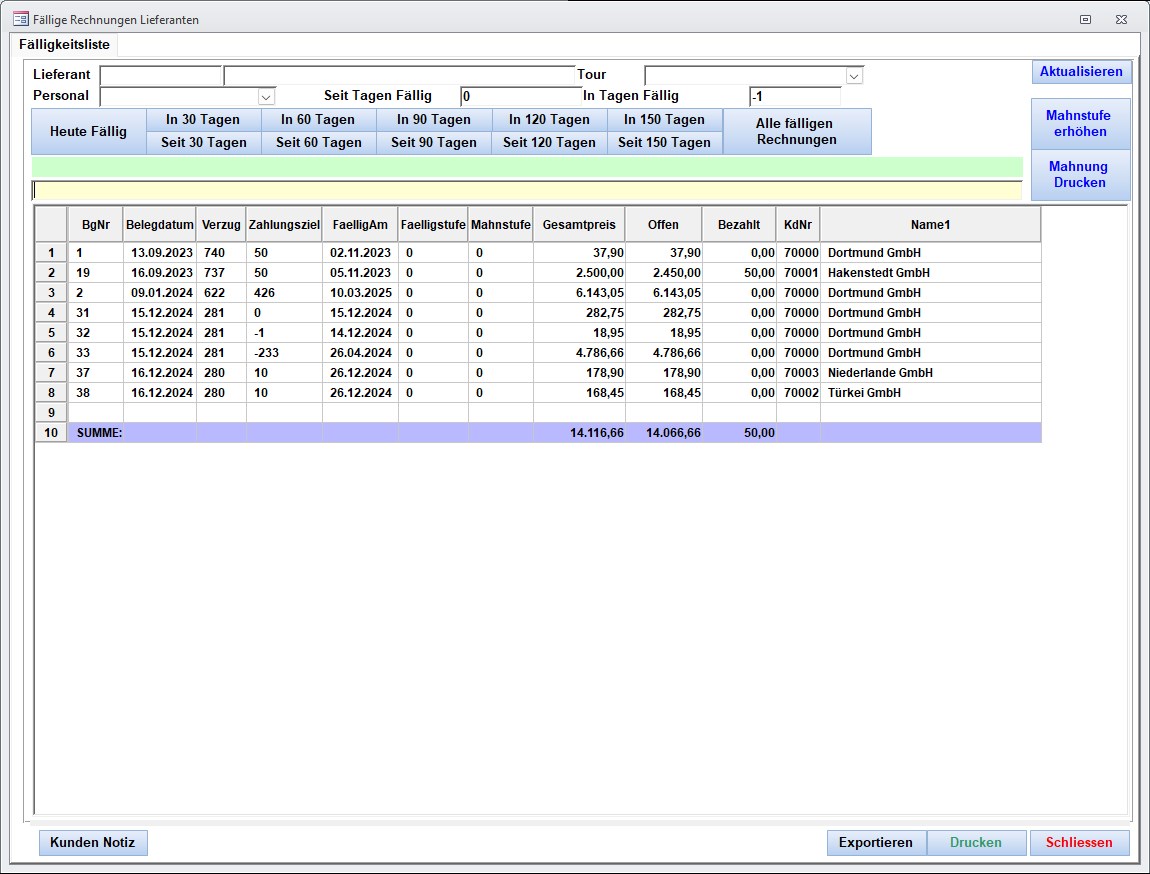1150x874 pixels.
Task: Export the list with Exportieren
Action: pos(875,843)
